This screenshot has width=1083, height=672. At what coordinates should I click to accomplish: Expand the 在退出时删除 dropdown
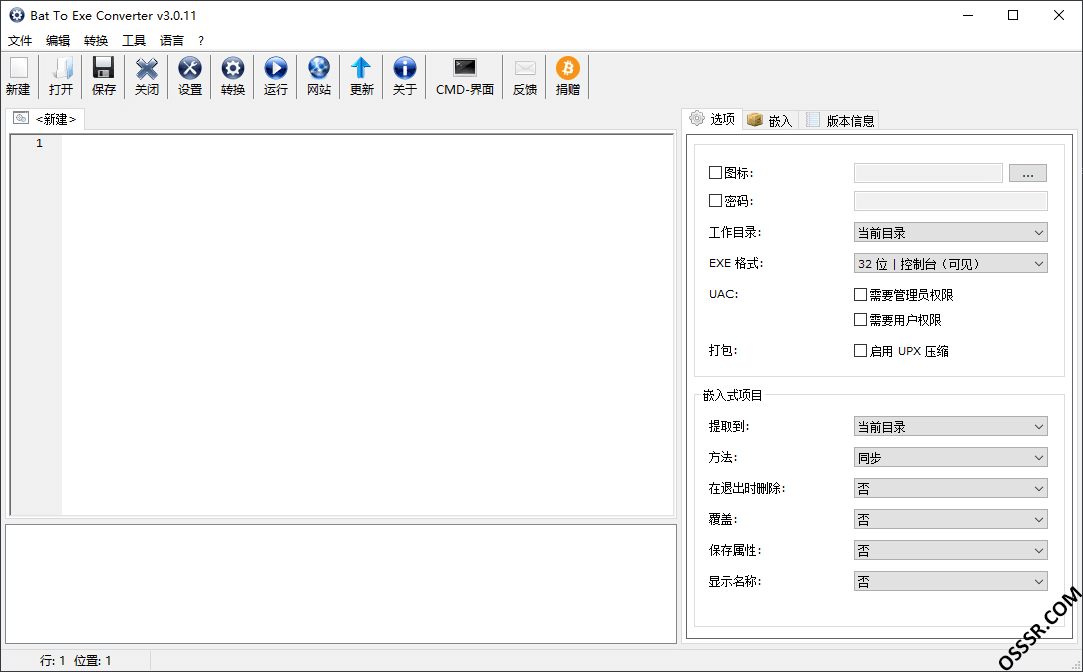point(950,489)
